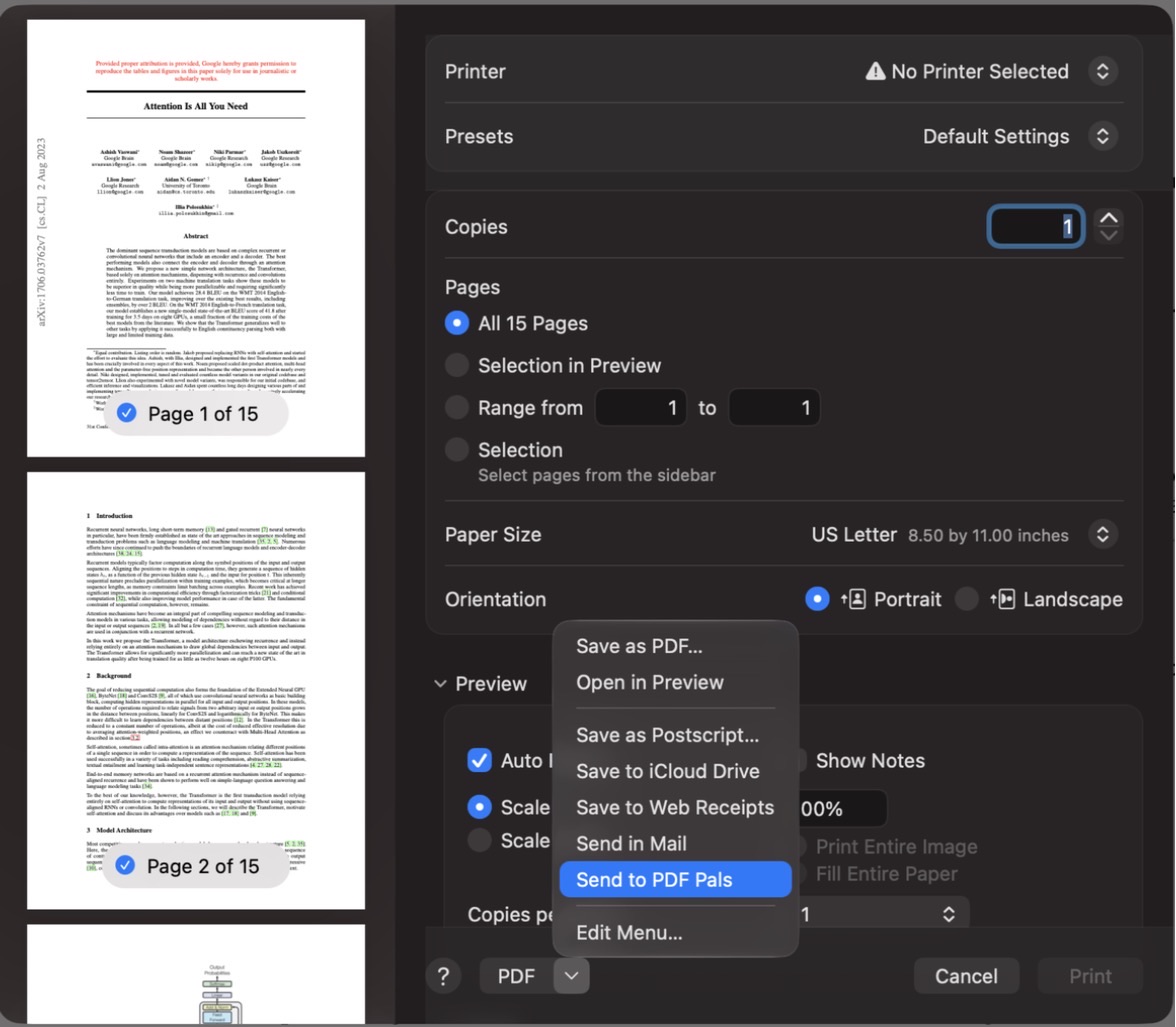
Task: Choose Save as PDF… from the menu
Action: 675,646
